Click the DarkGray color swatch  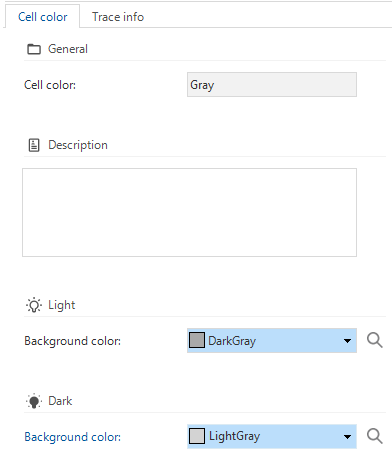click(197, 340)
